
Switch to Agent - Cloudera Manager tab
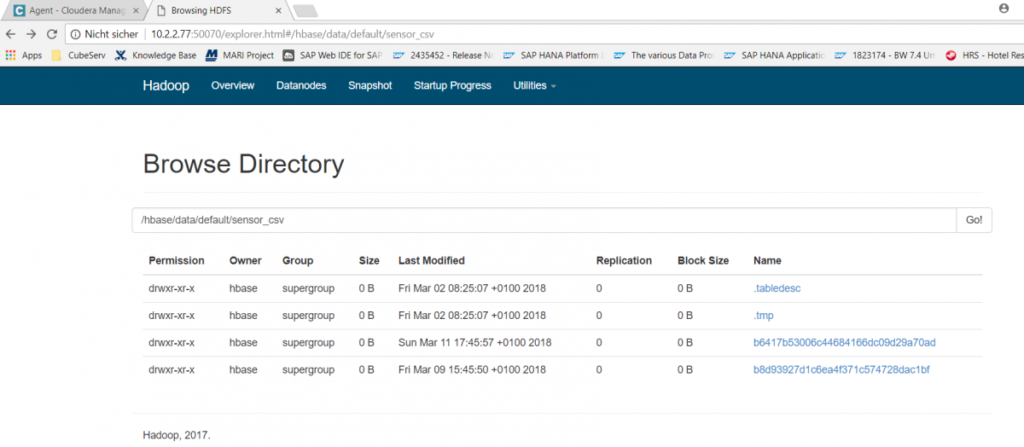pyautogui.click(x=74, y=10)
